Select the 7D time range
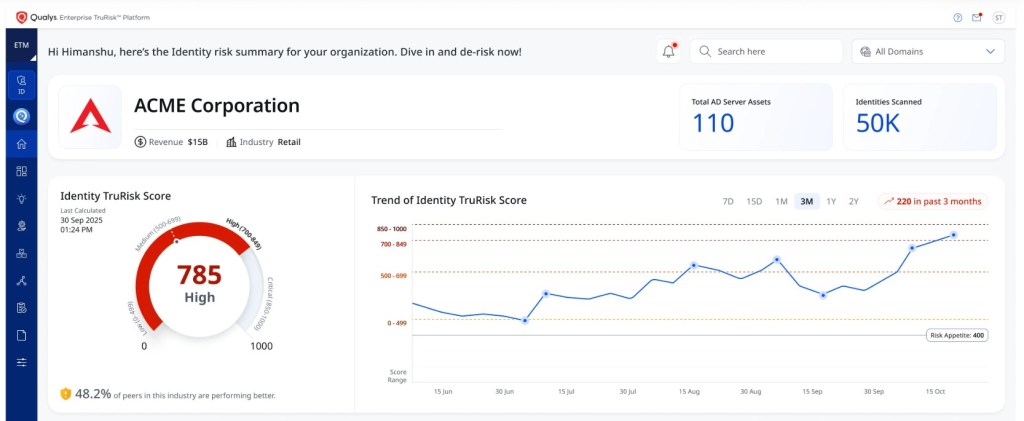1024x421 pixels. coord(728,201)
